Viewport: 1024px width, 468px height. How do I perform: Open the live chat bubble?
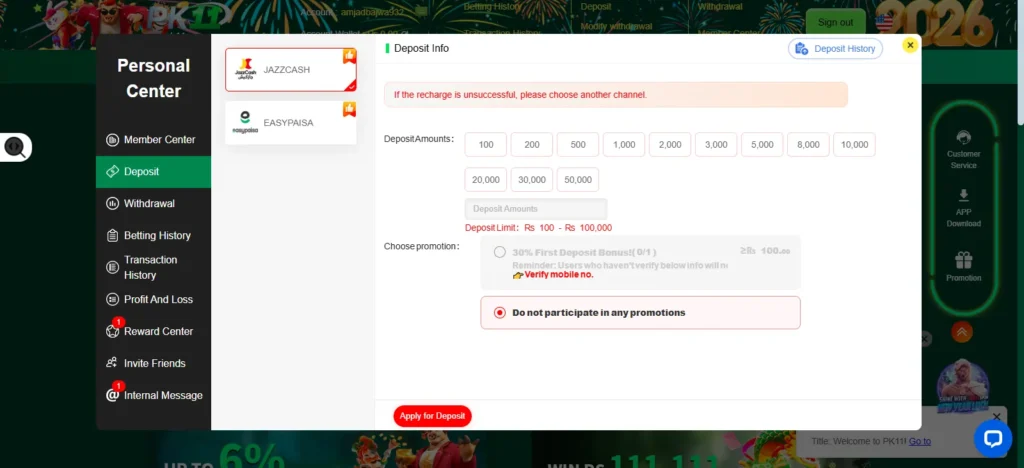coord(993,437)
